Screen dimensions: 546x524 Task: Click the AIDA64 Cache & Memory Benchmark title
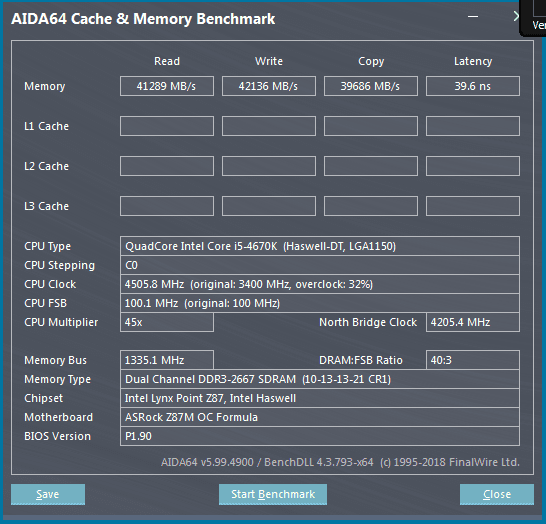[x=143, y=19]
